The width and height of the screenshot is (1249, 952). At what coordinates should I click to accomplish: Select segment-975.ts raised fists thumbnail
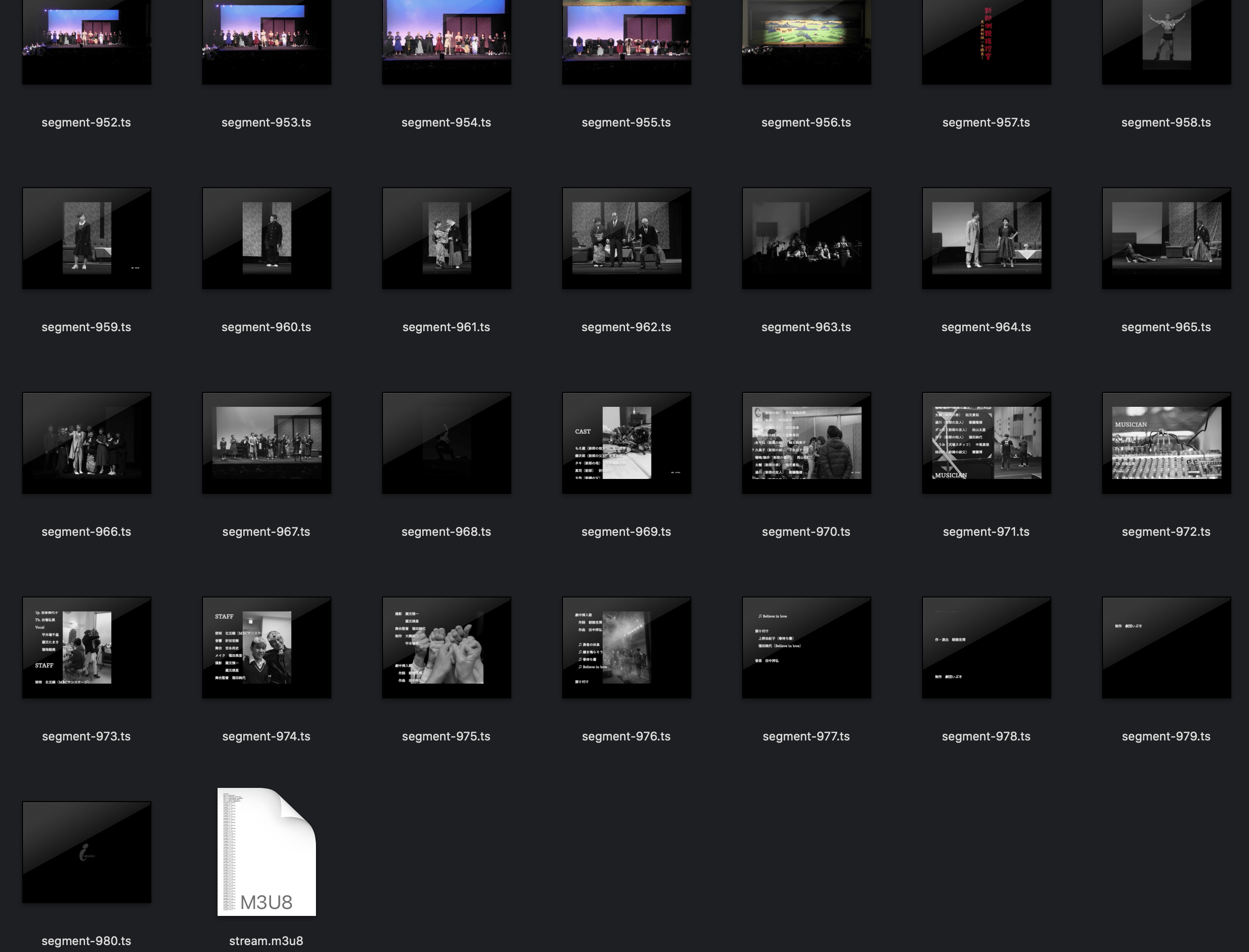(x=446, y=647)
